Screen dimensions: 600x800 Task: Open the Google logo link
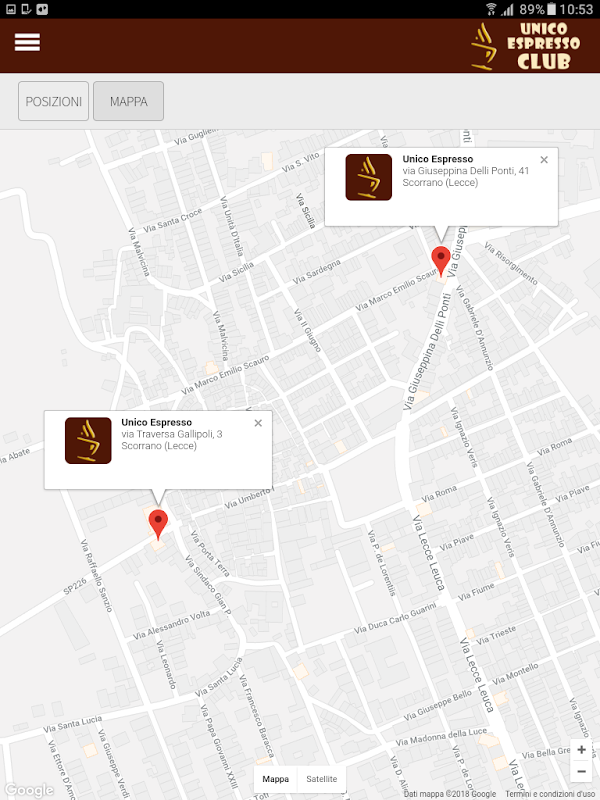[29, 790]
